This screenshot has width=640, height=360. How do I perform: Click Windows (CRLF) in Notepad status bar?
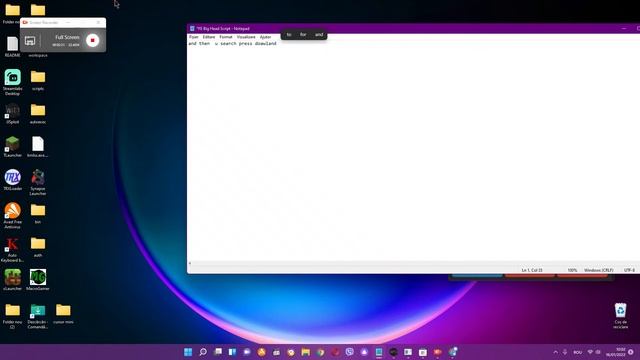[599, 270]
